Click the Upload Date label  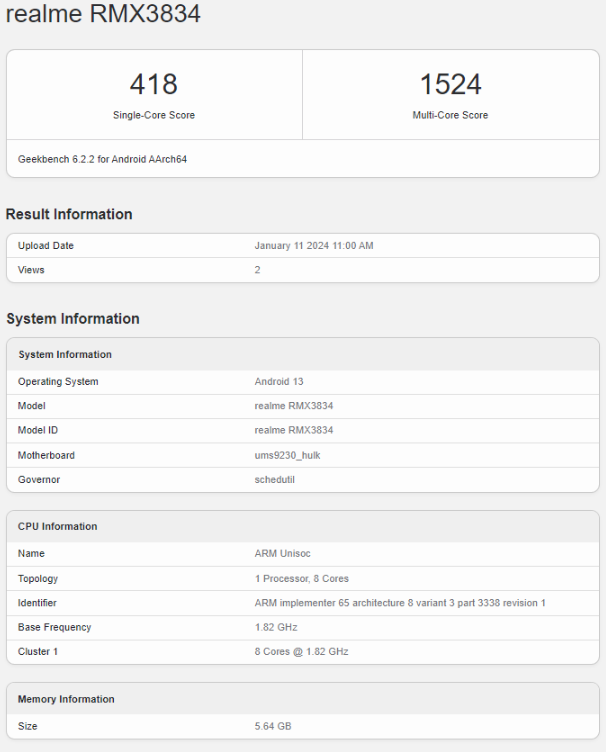click(46, 246)
